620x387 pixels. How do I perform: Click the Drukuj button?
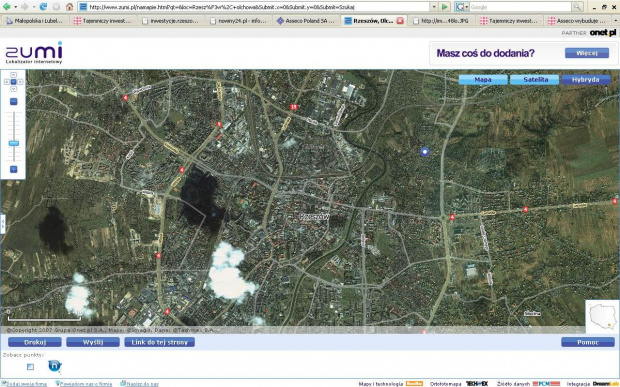tap(35, 342)
